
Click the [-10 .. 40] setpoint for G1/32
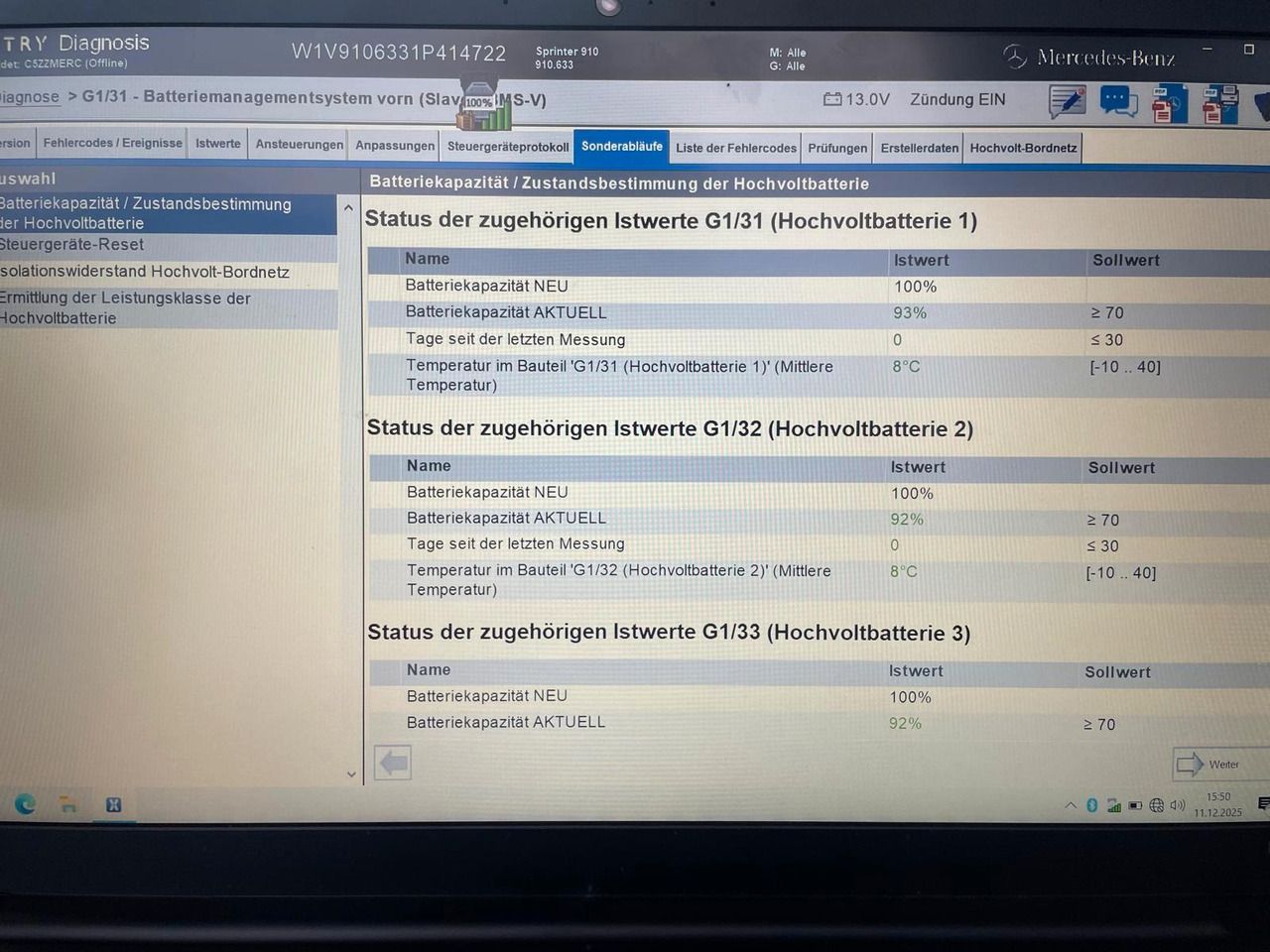click(x=1121, y=573)
